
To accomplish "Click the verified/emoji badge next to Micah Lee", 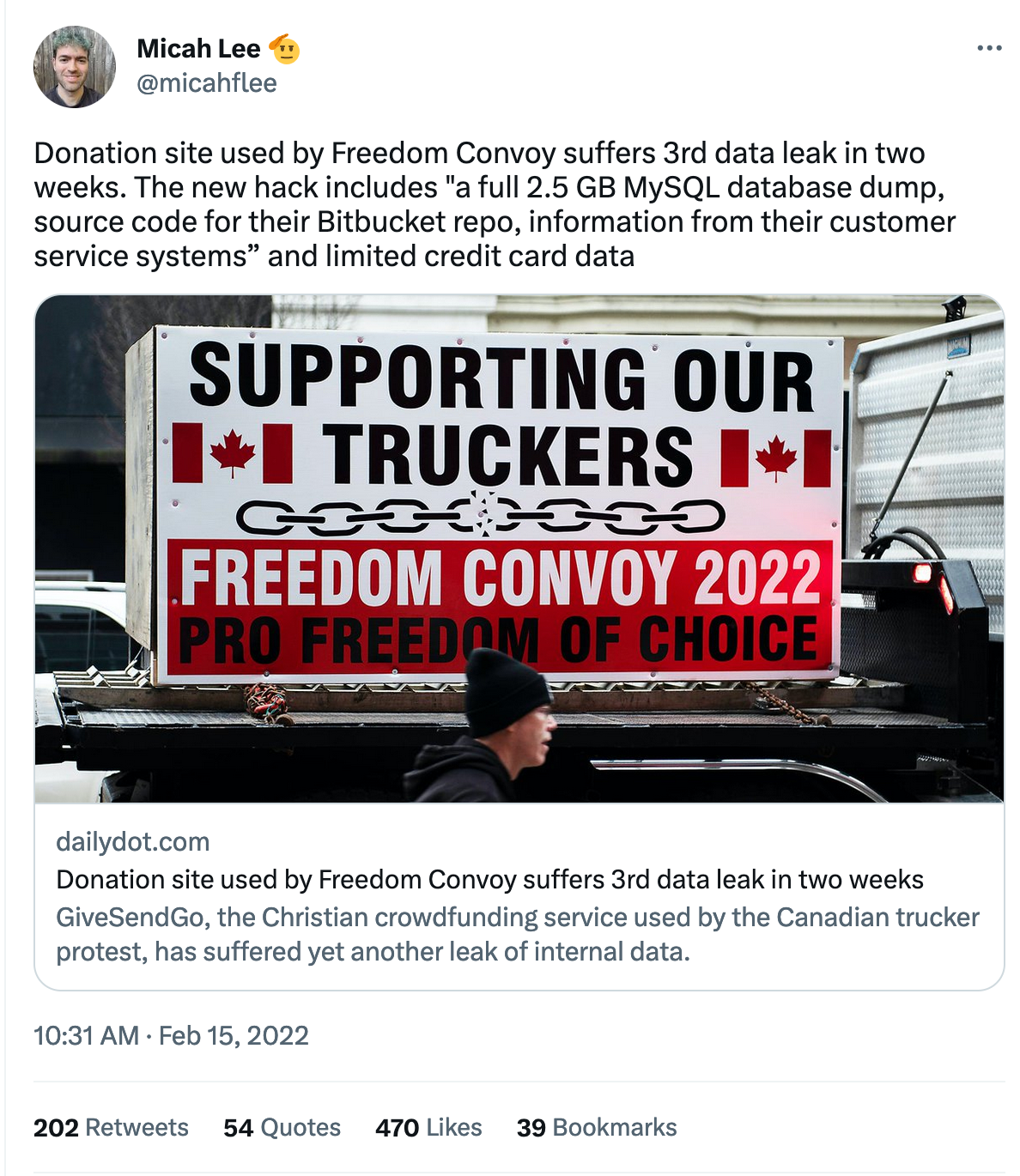I will coord(284,49).
